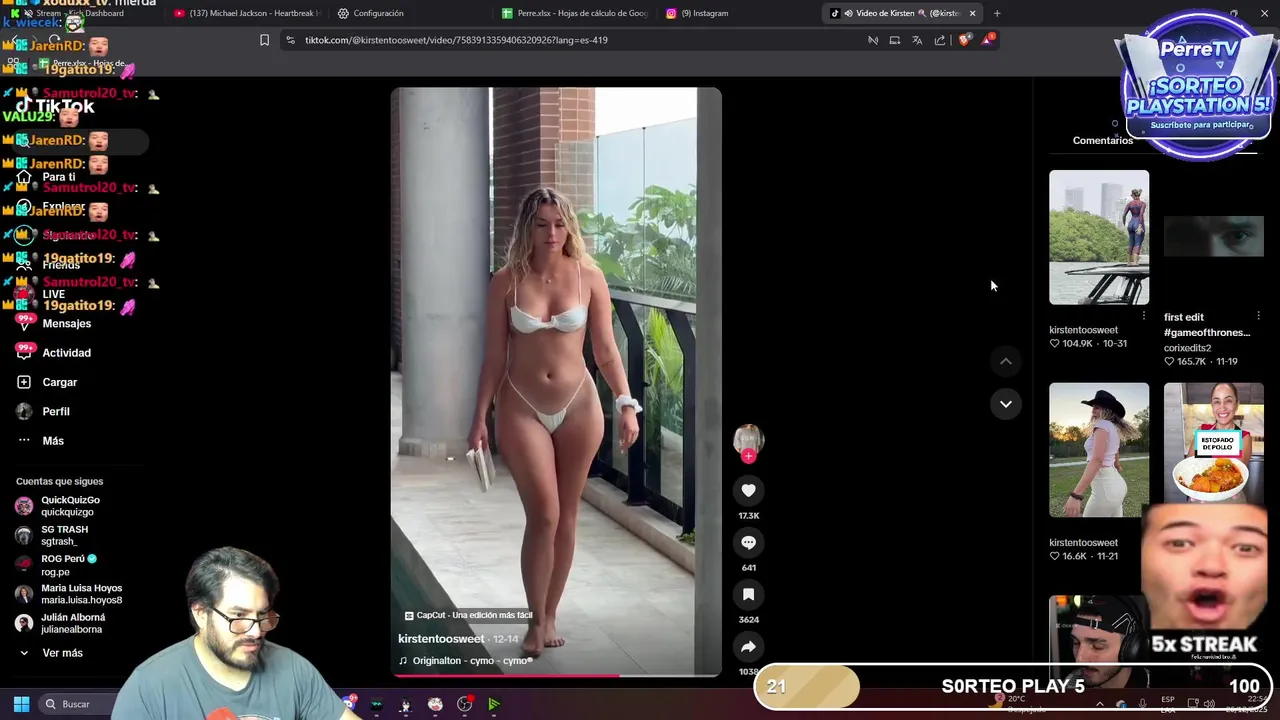Open Windows Start menu

point(21,704)
